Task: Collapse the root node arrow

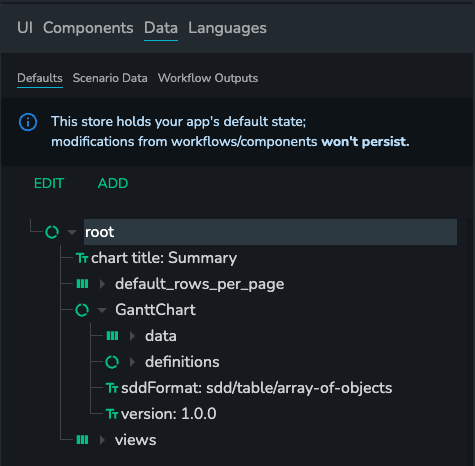Action: click(72, 232)
